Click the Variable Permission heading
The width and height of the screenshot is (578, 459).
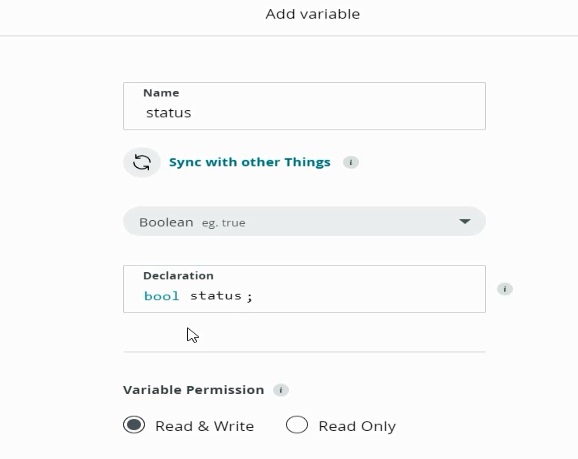tap(194, 390)
